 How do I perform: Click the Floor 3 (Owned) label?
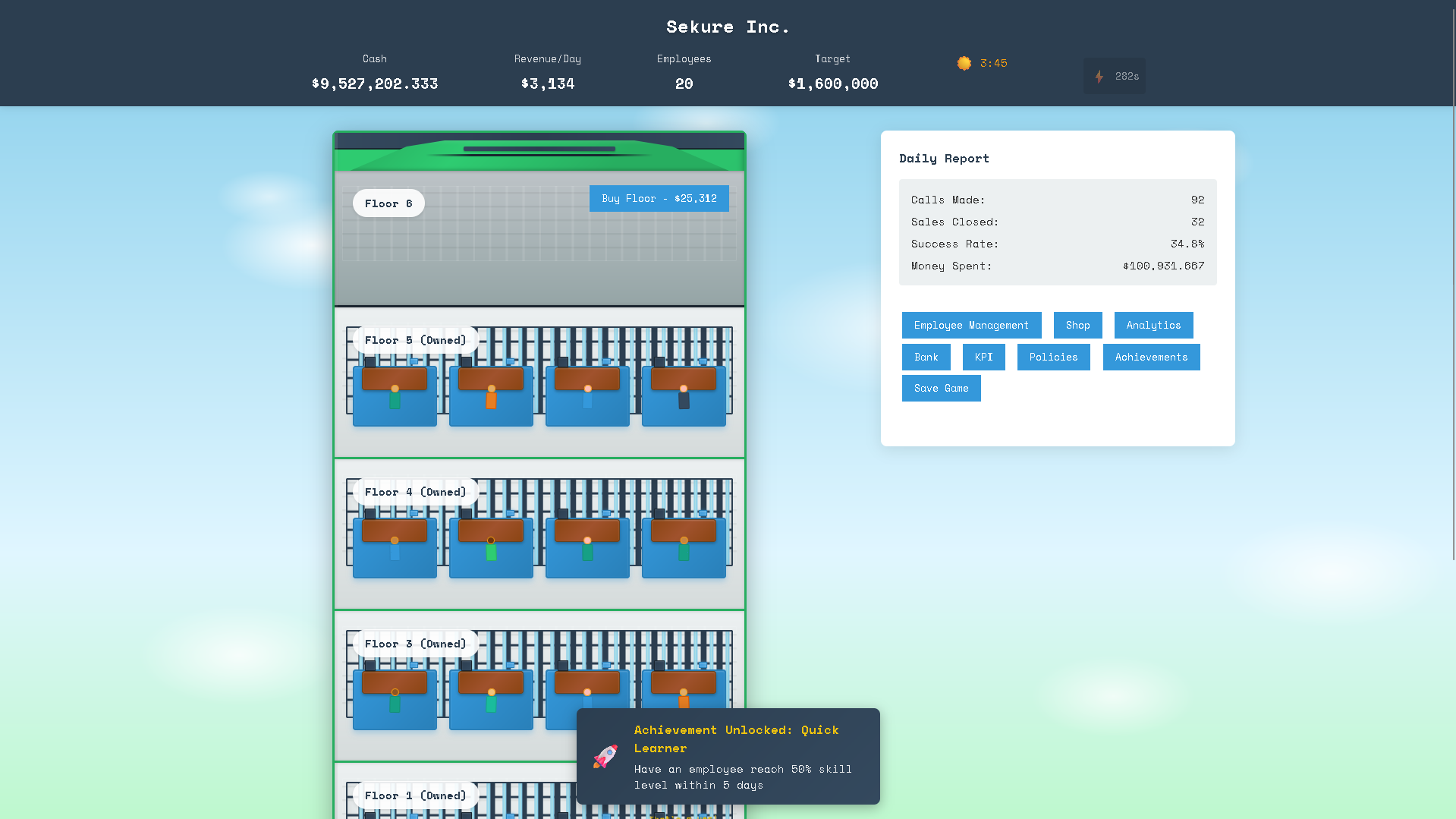tap(415, 644)
